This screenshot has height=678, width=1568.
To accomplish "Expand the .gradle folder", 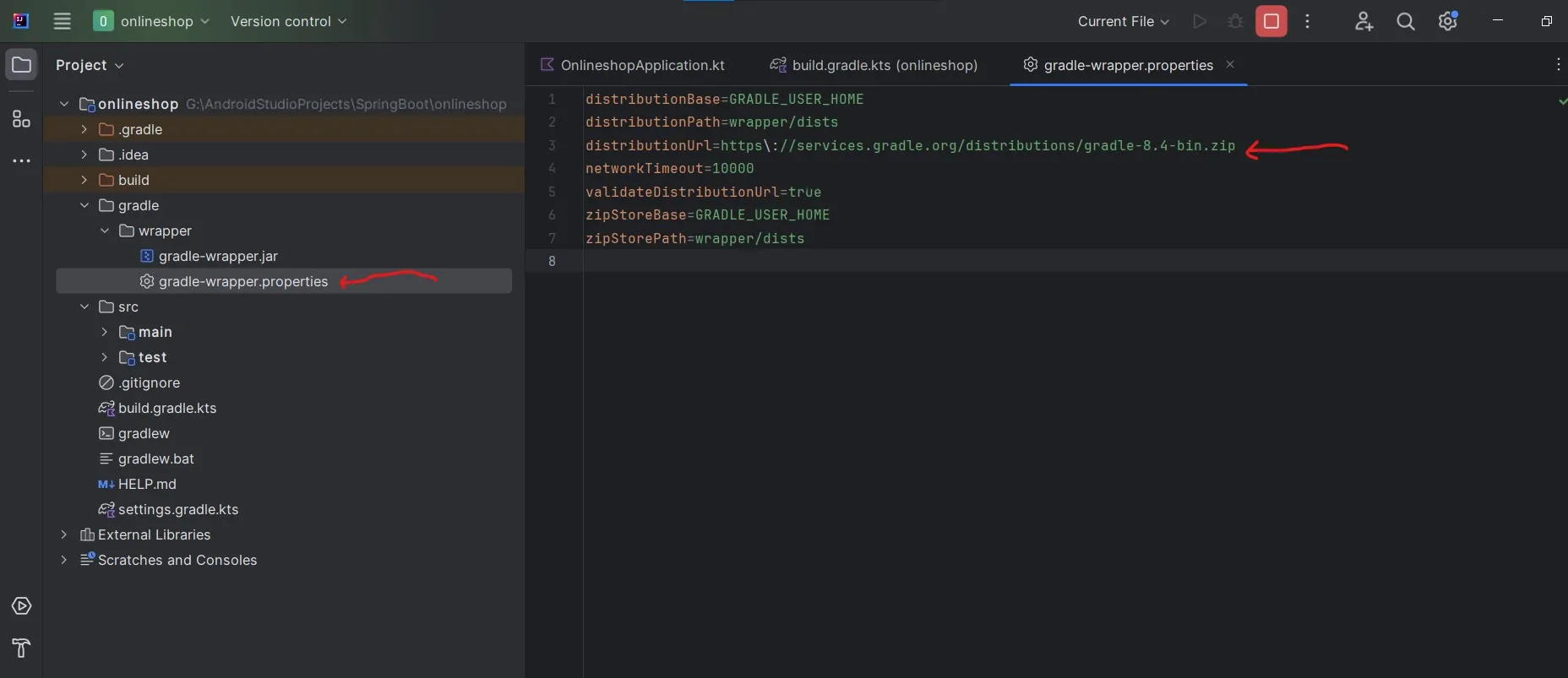I will 84,129.
